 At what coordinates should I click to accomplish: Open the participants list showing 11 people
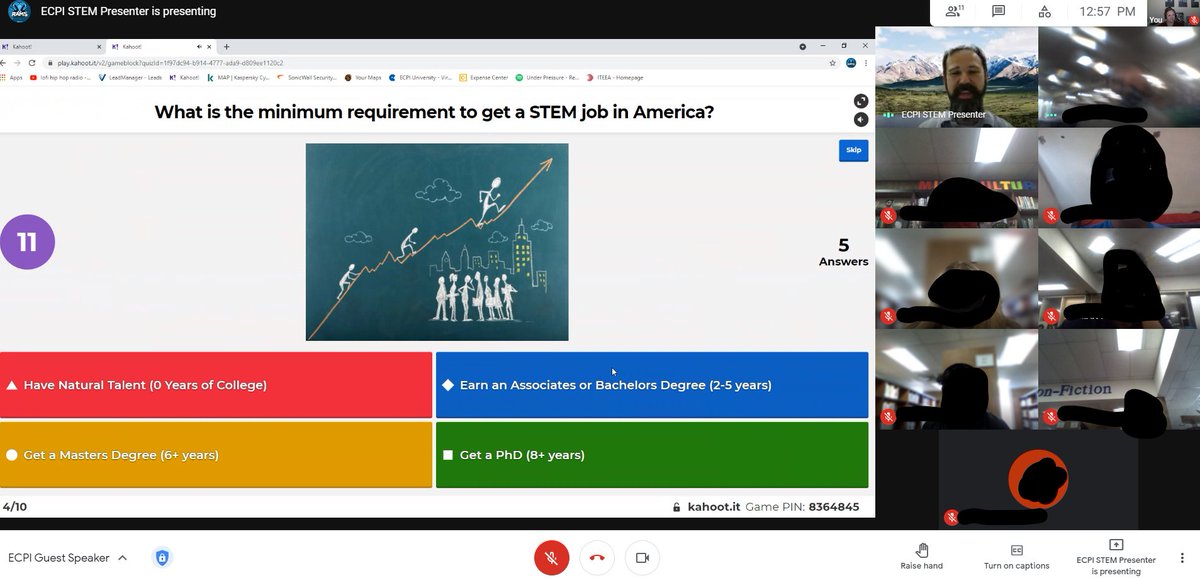pos(954,12)
